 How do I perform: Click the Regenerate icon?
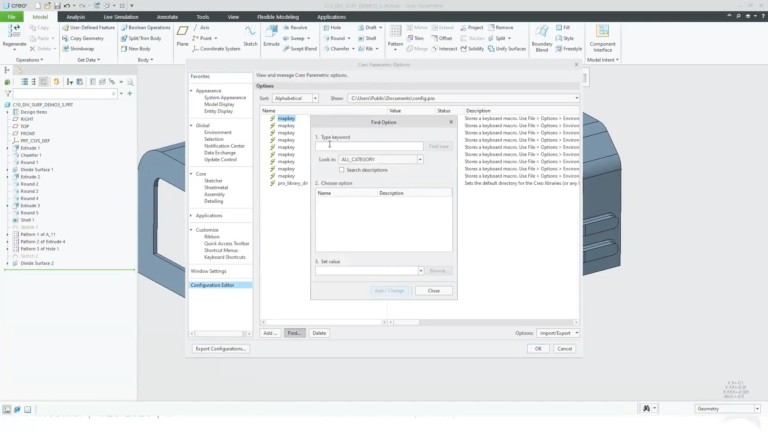[x=14, y=31]
